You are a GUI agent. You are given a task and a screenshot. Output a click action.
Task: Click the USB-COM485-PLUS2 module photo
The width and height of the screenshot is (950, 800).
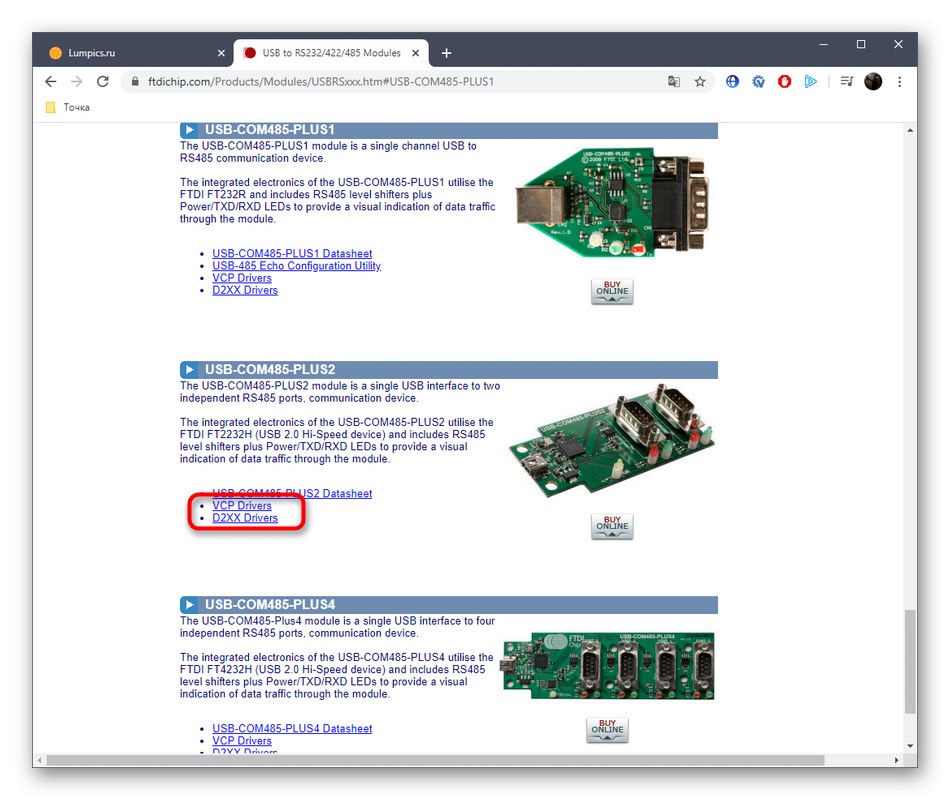[612, 441]
